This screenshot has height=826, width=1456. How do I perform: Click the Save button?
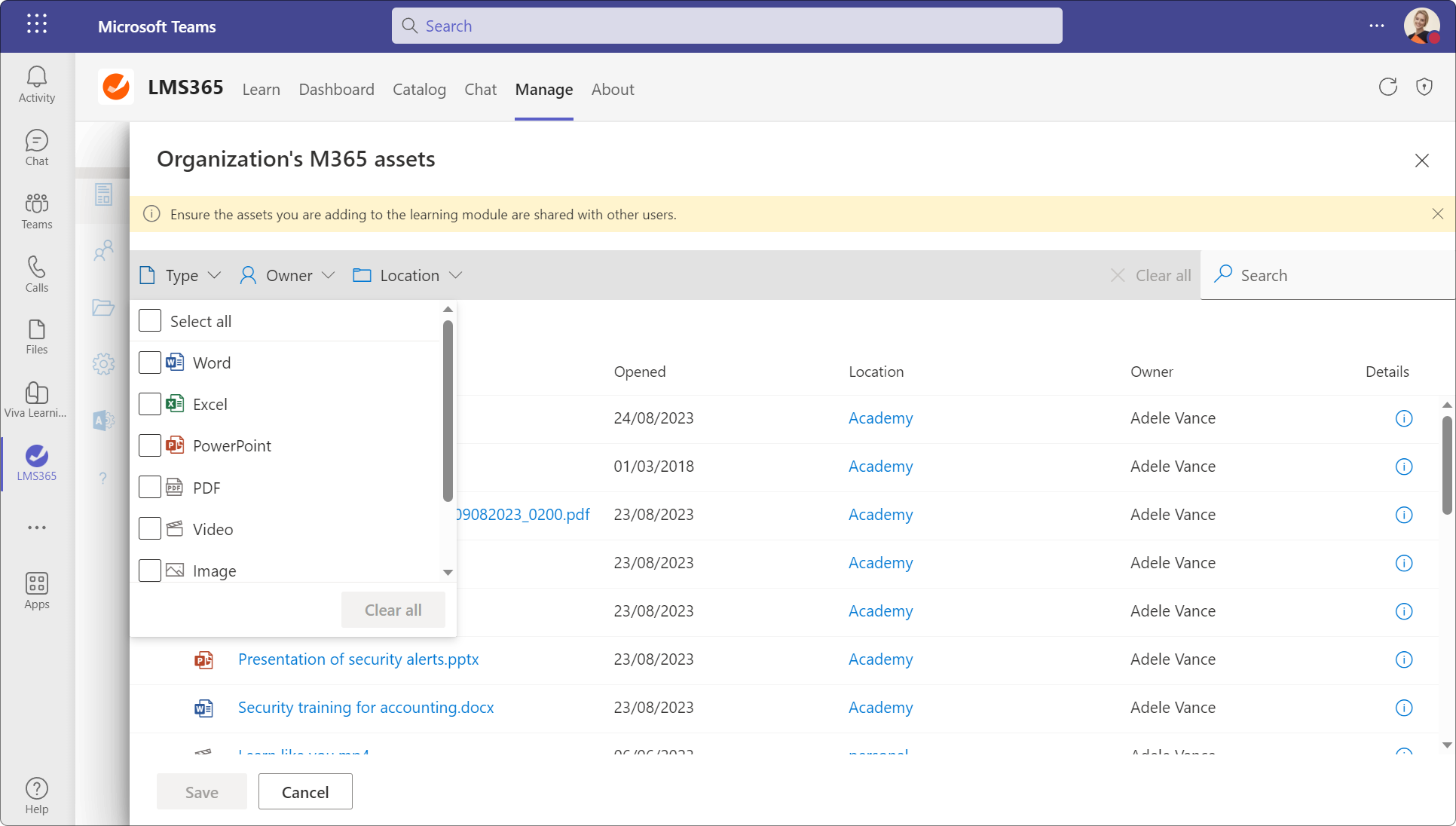point(202,792)
